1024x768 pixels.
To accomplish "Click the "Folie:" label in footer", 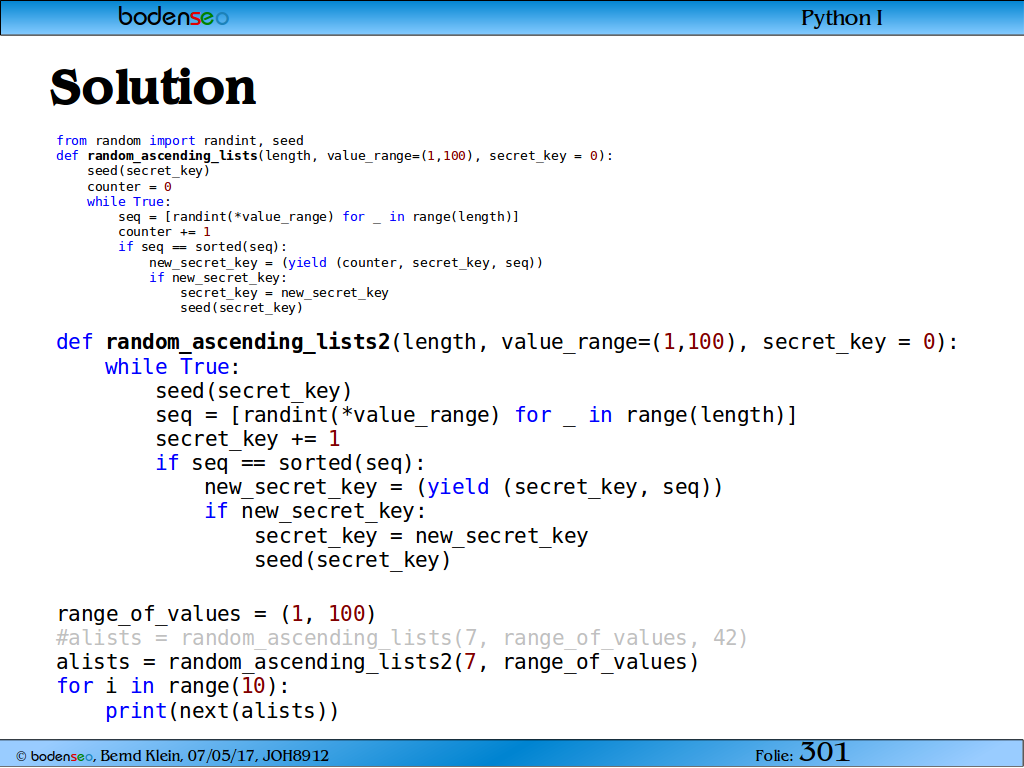I will click(x=774, y=756).
